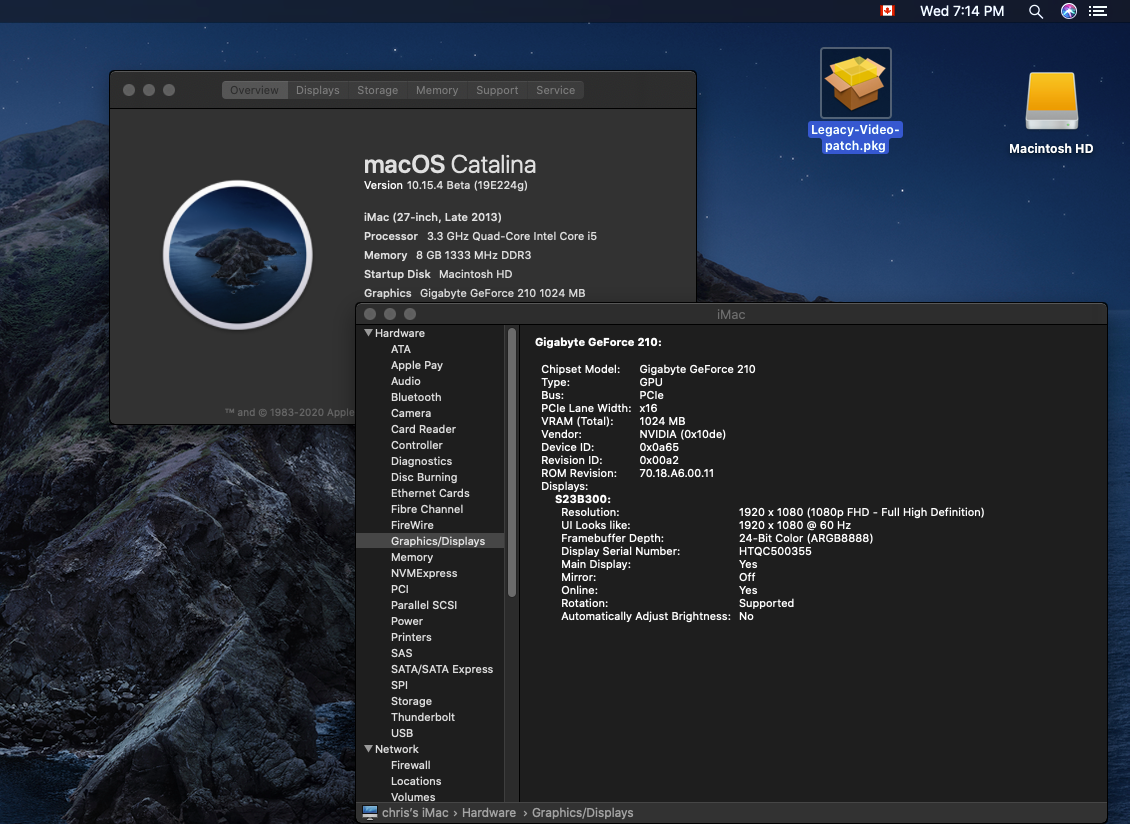1130x824 pixels.
Task: Open Spotlight search magnifying glass
Action: (x=1036, y=11)
